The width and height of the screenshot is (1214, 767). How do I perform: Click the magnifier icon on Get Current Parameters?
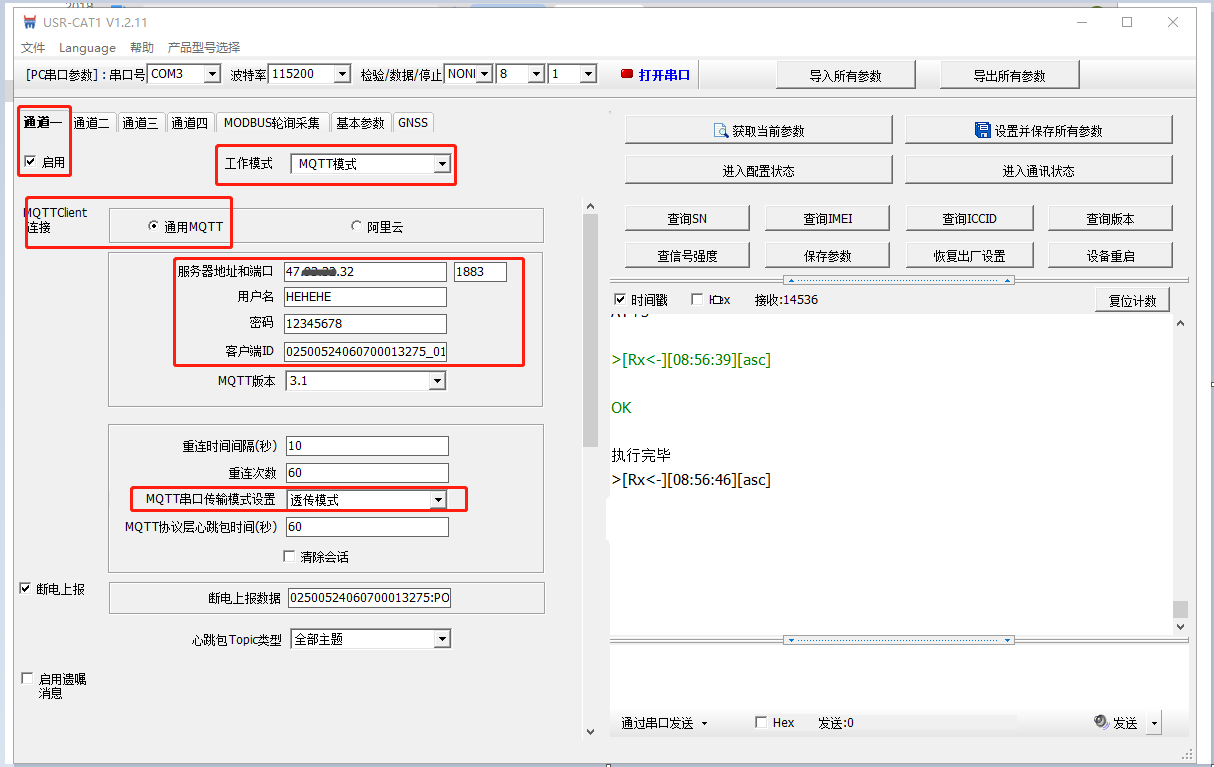point(720,131)
